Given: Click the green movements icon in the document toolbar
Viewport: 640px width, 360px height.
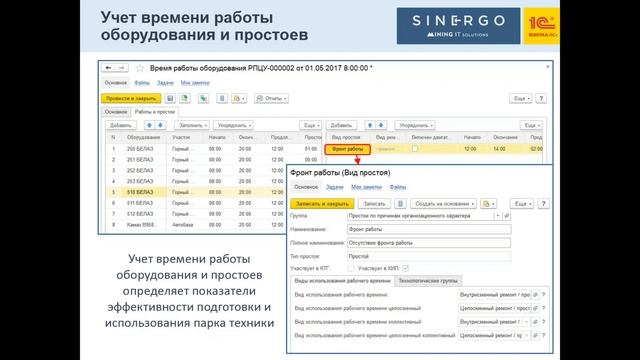Looking at the screenshot, I should pyautogui.click(x=203, y=98).
